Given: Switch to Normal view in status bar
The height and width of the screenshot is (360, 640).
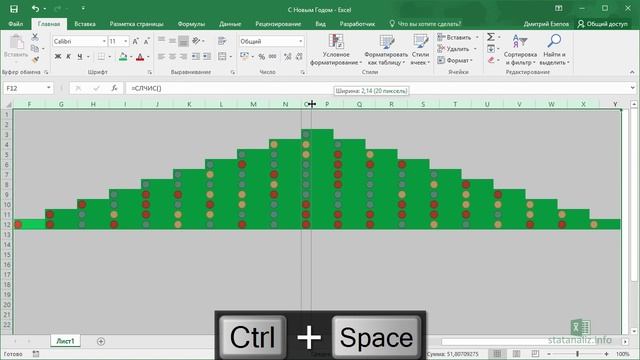Looking at the screenshot, I should point(497,354).
